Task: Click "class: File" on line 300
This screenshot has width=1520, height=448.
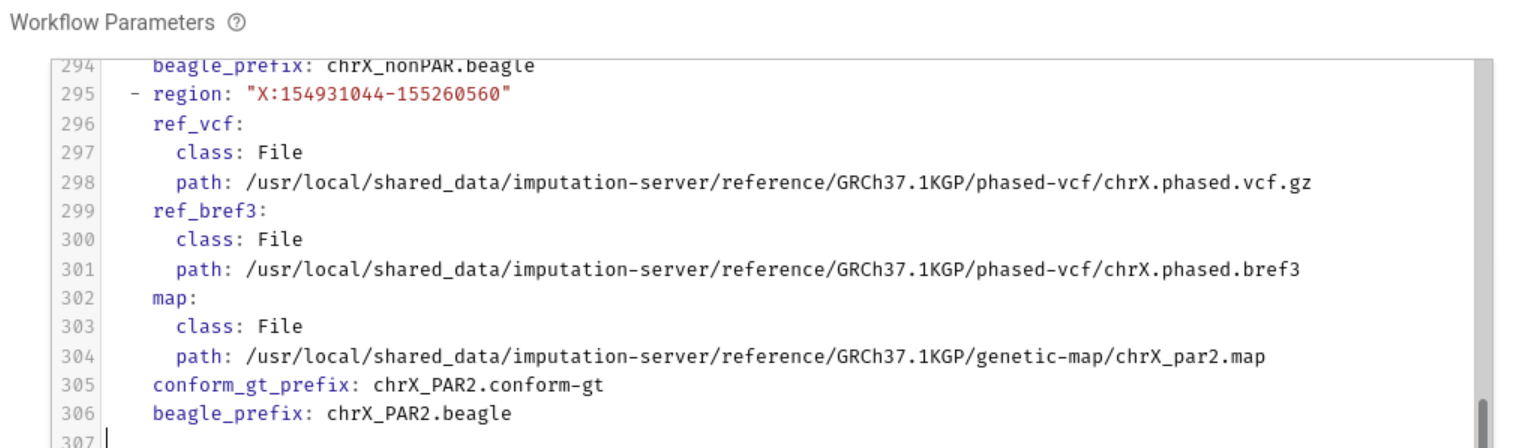Action: tap(239, 240)
